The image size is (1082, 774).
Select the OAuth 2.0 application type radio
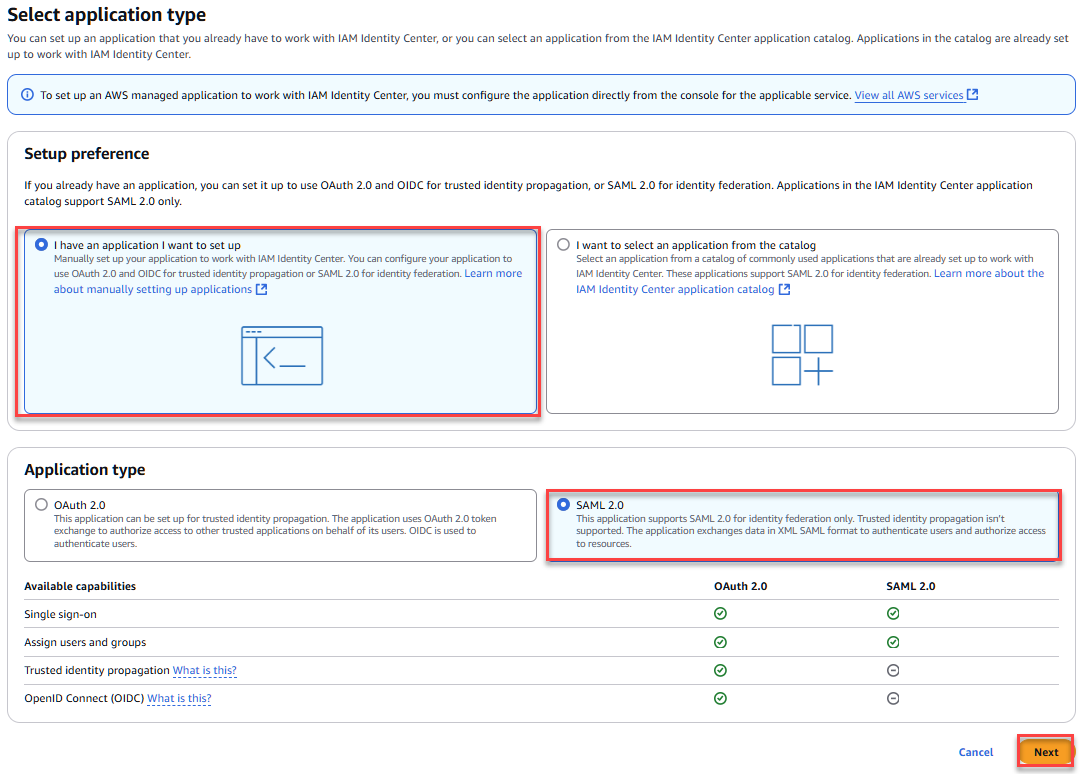[x=41, y=505]
